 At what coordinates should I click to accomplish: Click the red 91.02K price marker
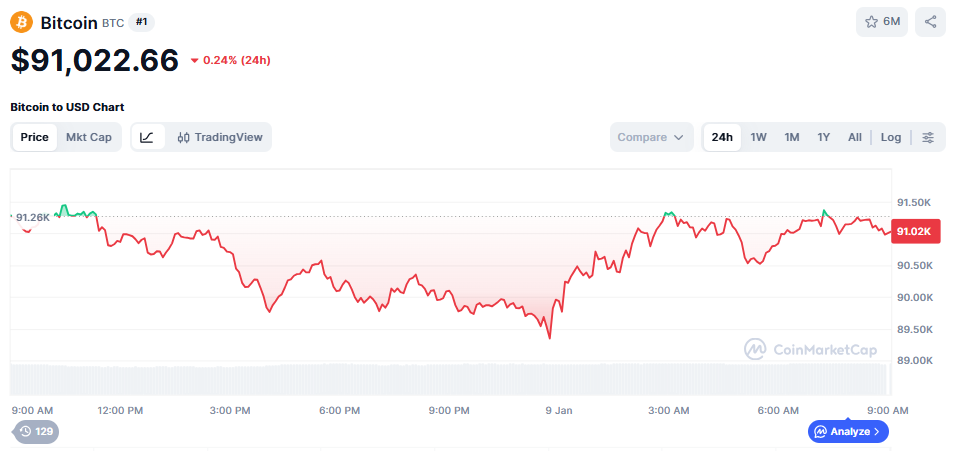915,232
